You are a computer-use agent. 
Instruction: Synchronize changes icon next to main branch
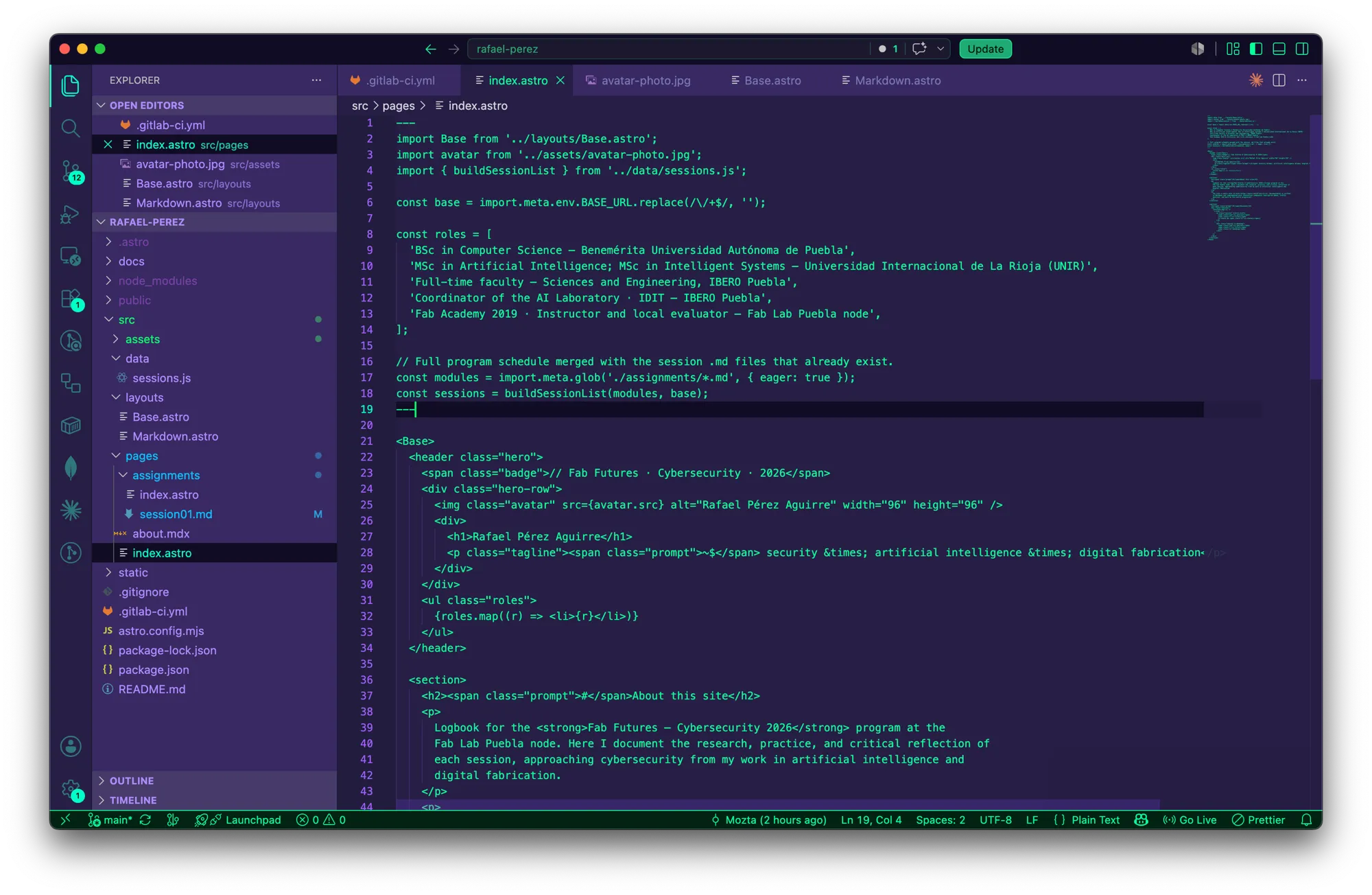pos(145,820)
